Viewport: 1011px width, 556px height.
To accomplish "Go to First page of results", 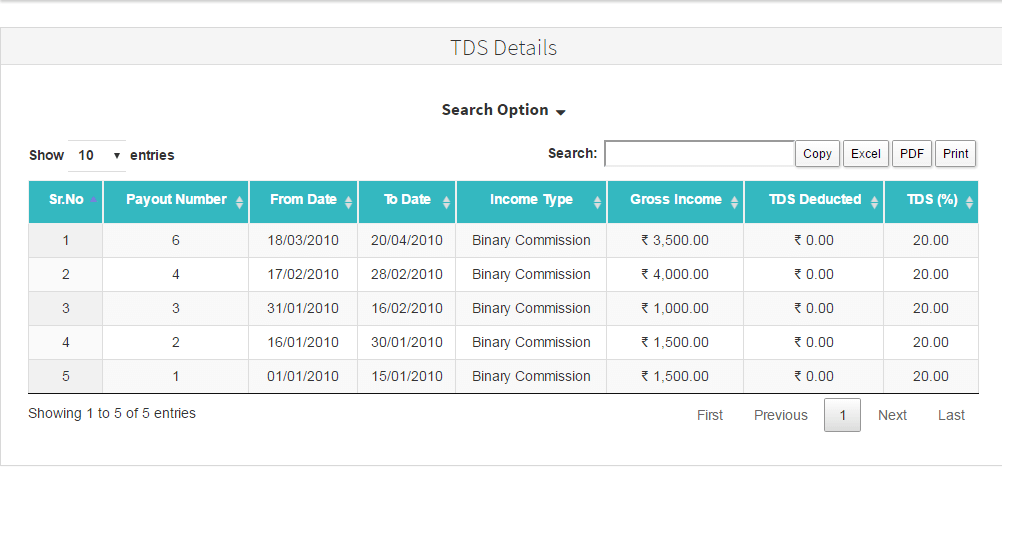I will (x=710, y=415).
